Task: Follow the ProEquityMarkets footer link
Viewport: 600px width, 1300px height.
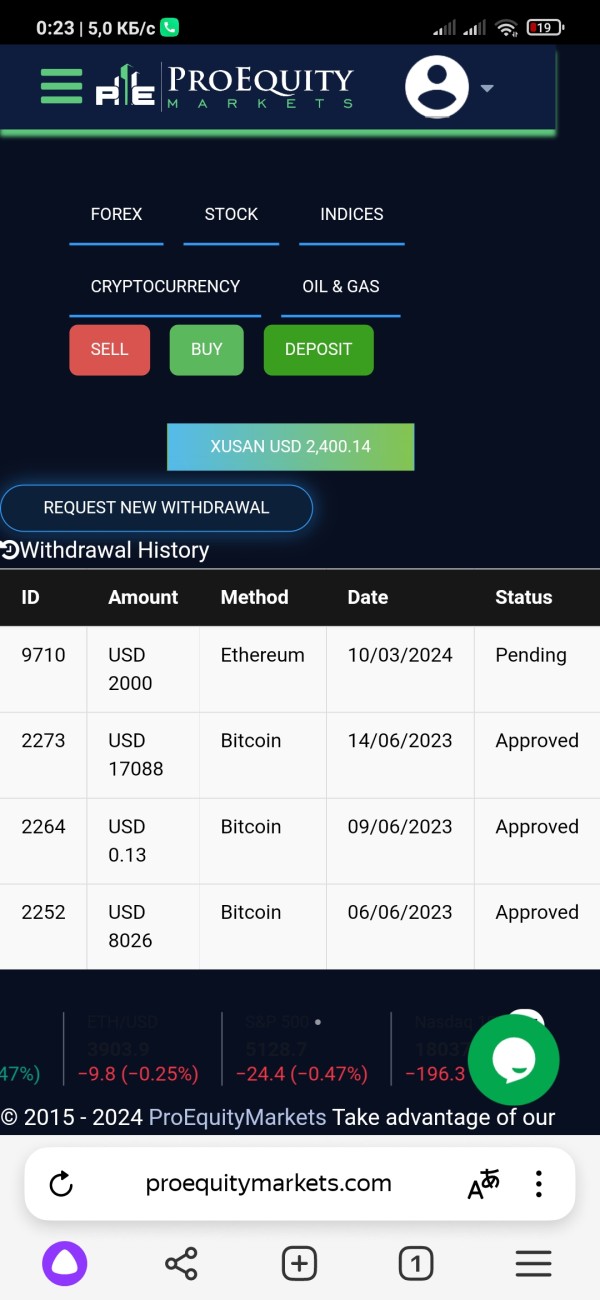Action: pyautogui.click(x=237, y=1117)
